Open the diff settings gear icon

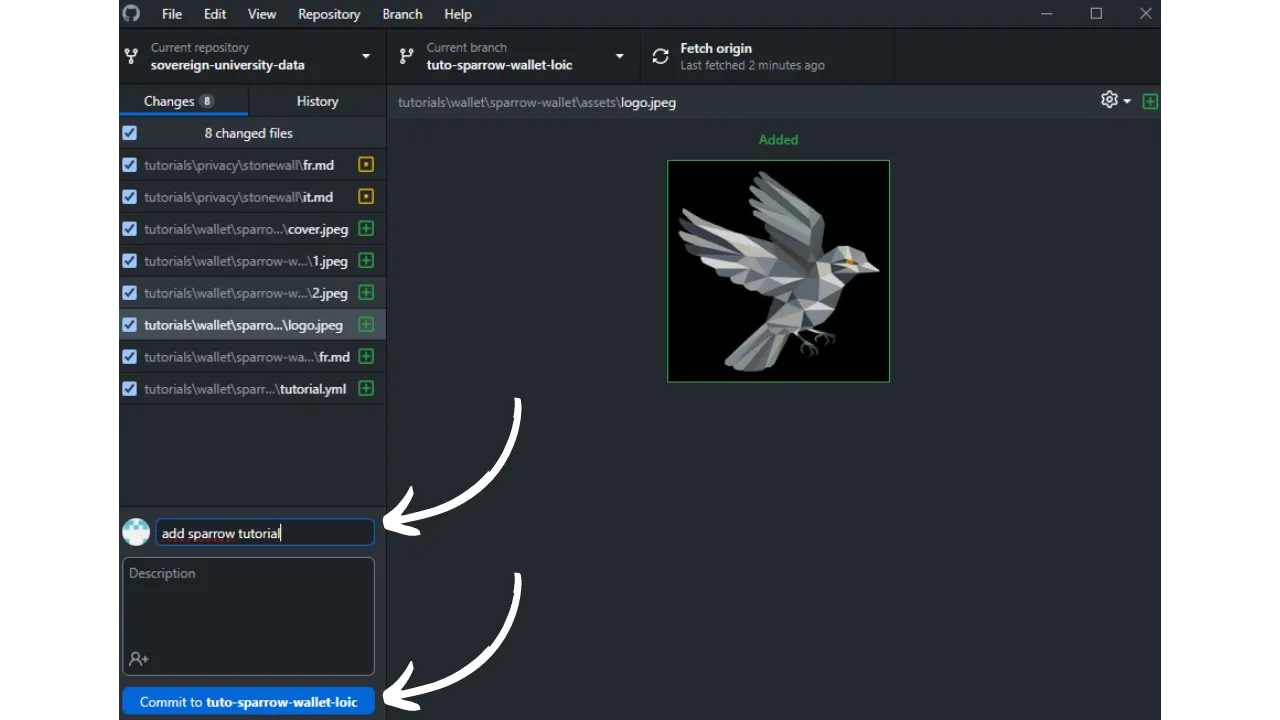pos(1109,100)
